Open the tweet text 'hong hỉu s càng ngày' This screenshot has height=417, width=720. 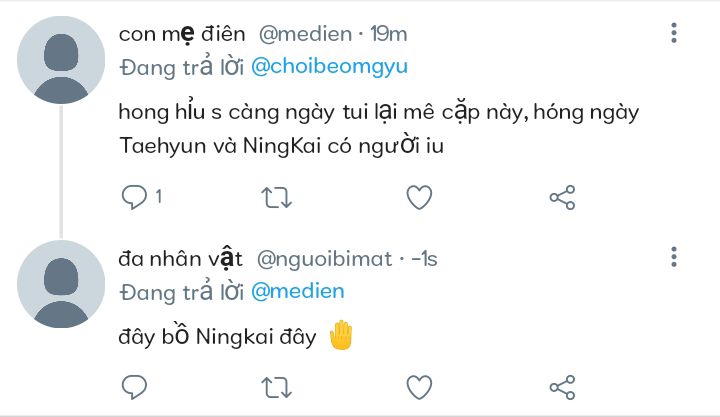[226, 113]
